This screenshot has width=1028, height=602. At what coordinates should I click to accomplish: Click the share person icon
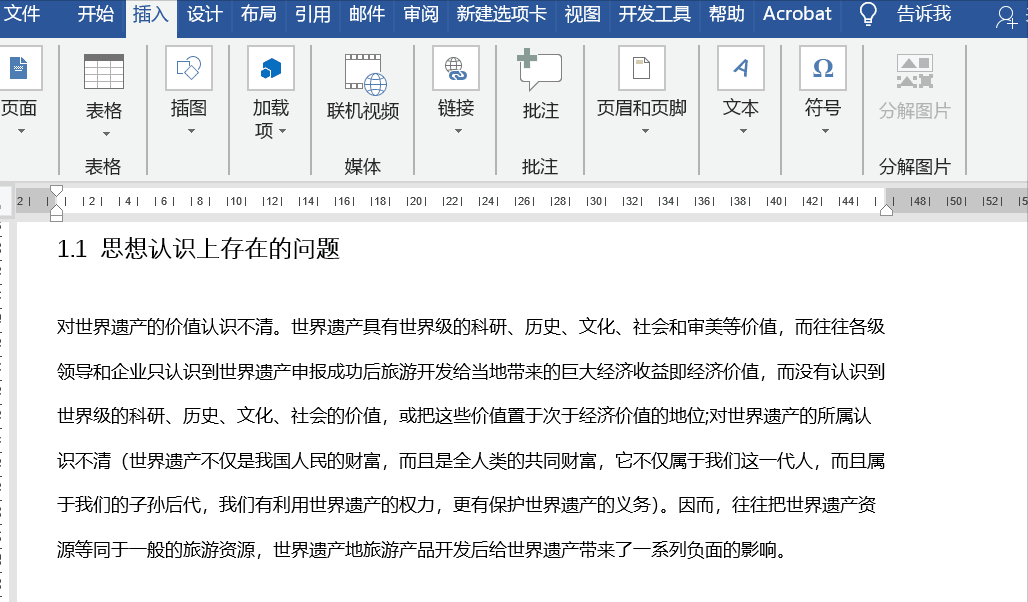1006,16
